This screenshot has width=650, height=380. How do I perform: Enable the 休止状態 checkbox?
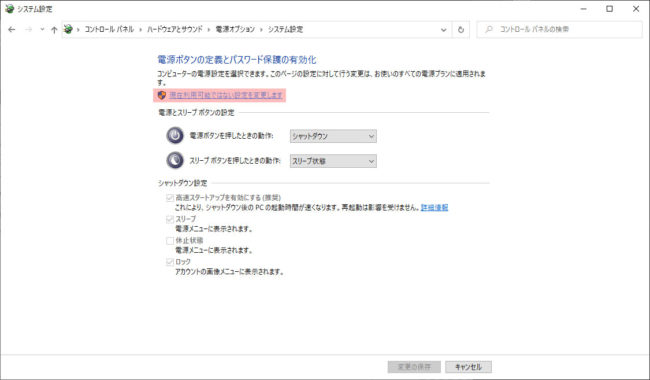click(x=170, y=240)
